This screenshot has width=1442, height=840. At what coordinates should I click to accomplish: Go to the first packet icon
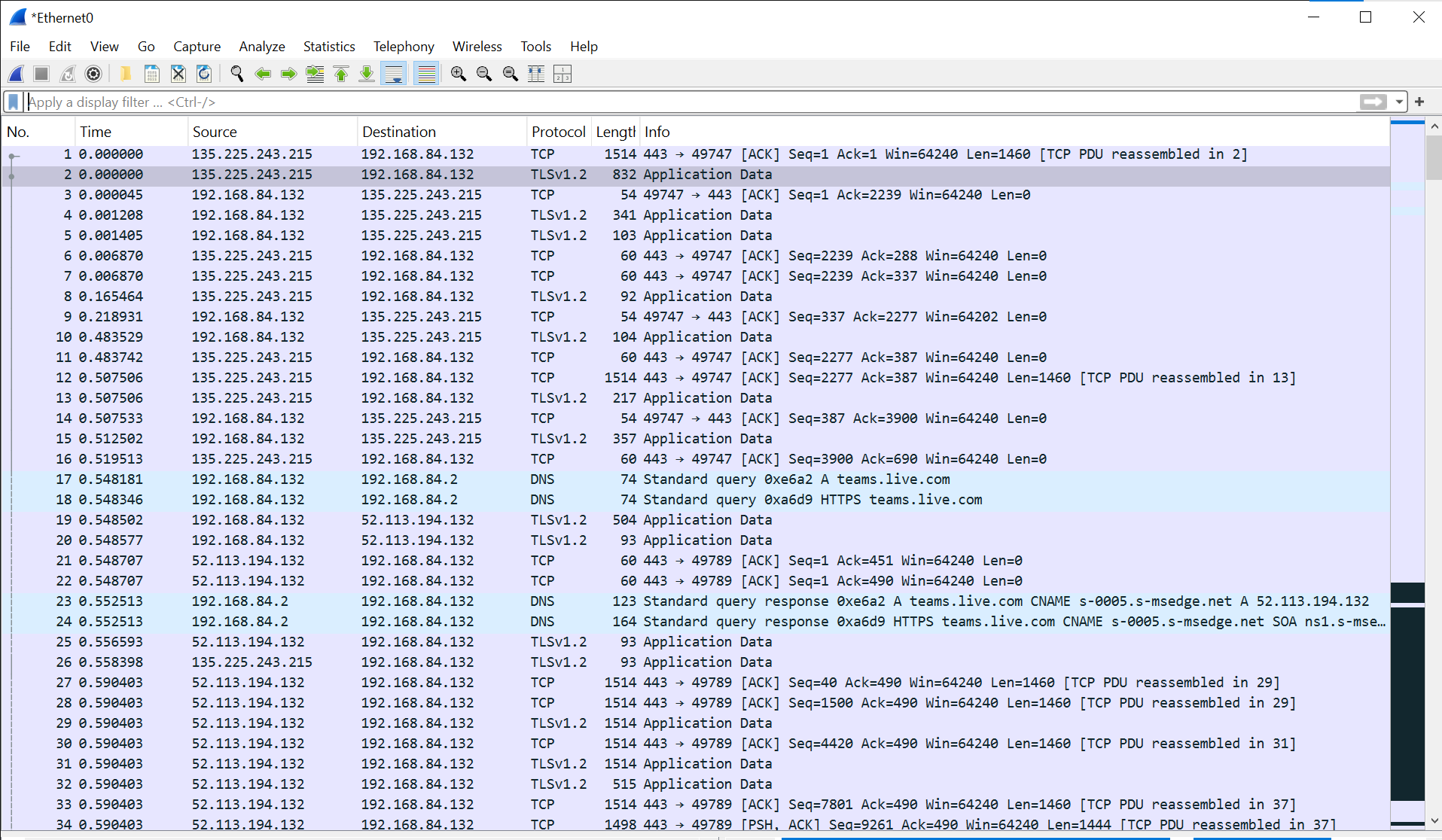point(341,74)
